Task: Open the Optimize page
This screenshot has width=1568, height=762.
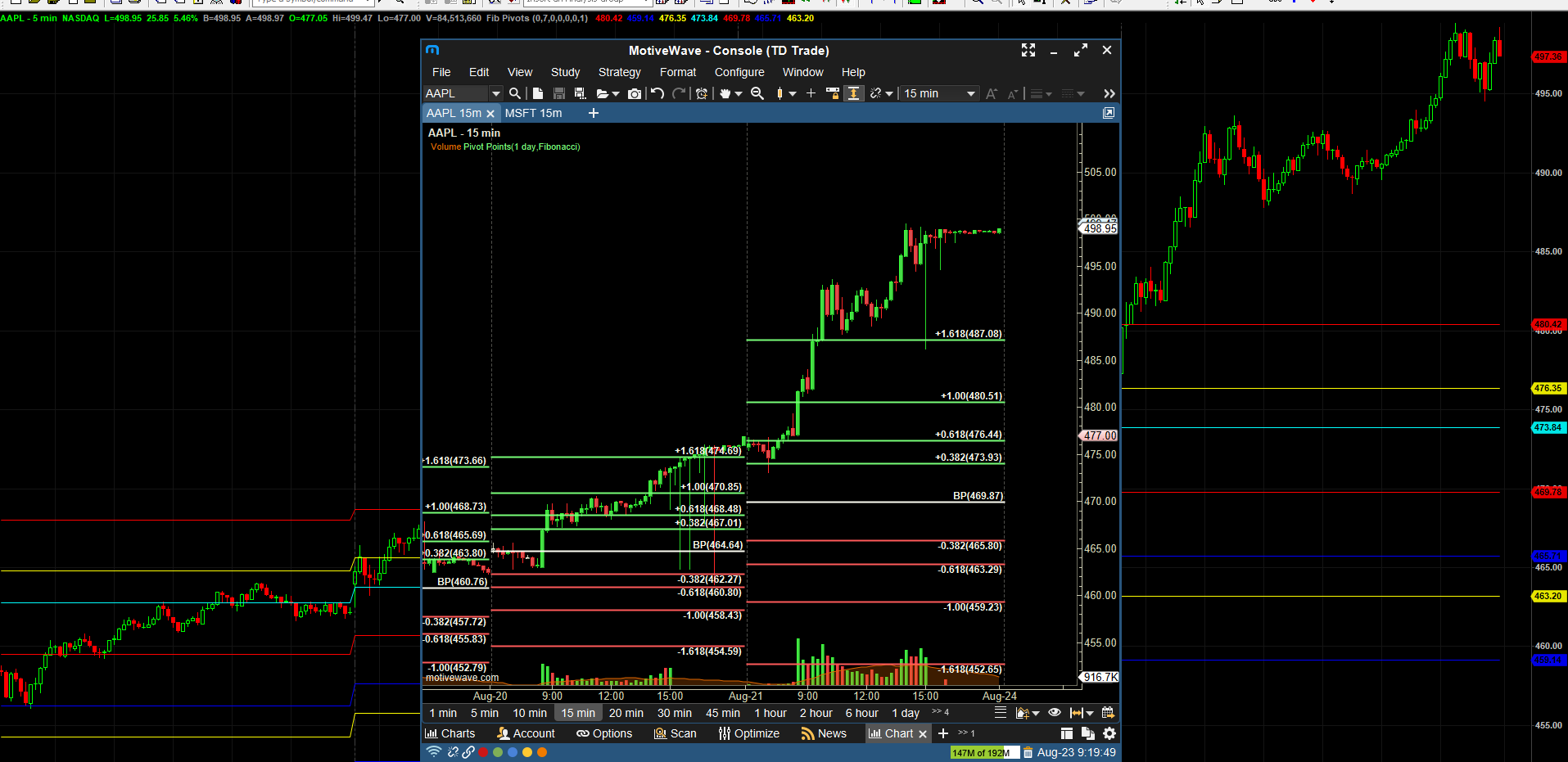Action: pyautogui.click(x=749, y=733)
